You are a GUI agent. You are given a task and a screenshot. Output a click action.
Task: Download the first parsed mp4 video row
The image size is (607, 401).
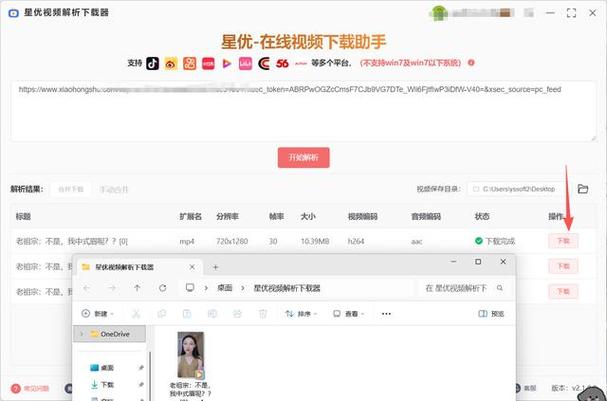(x=563, y=241)
